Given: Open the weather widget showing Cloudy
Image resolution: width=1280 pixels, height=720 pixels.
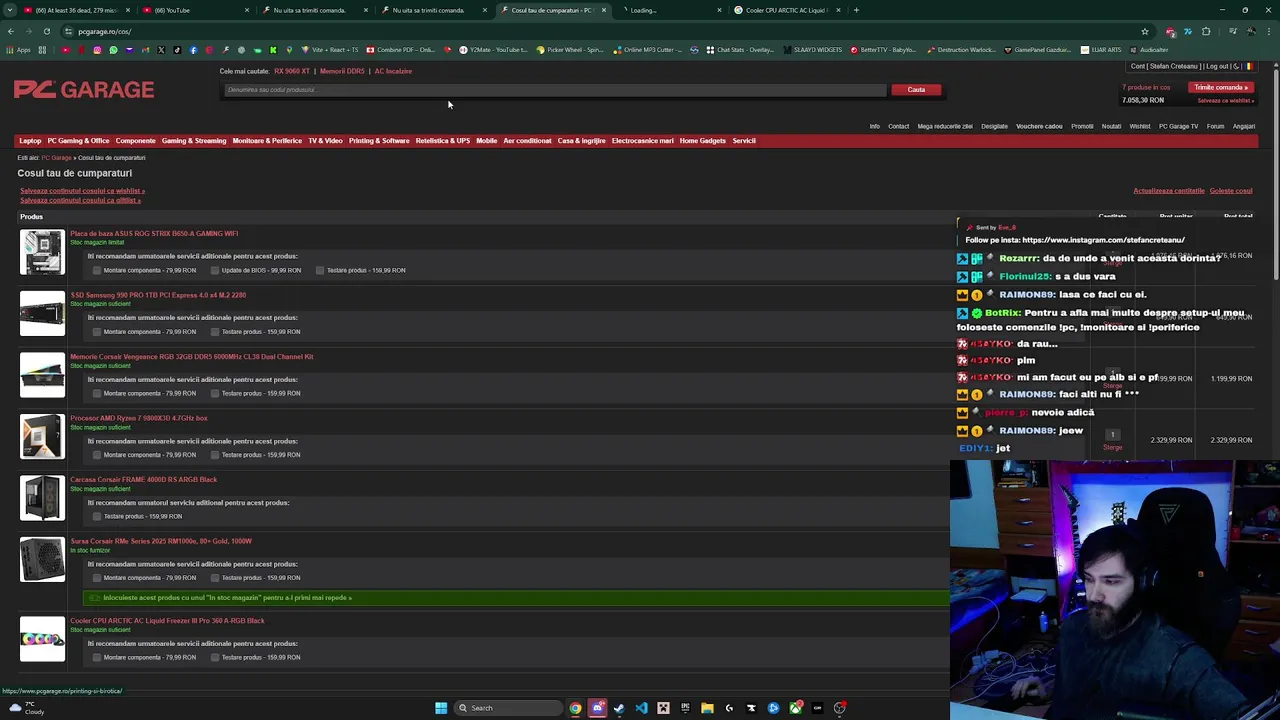Looking at the screenshot, I should coord(27,708).
